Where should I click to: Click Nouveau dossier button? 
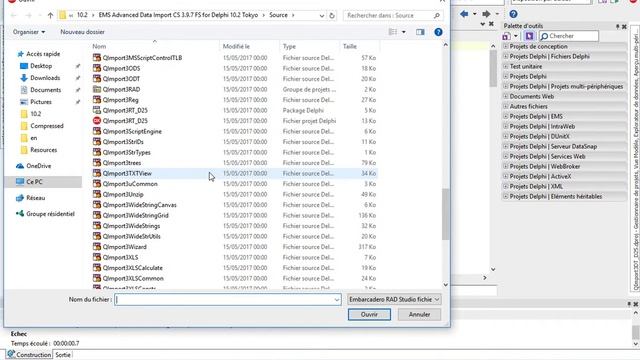(82, 32)
